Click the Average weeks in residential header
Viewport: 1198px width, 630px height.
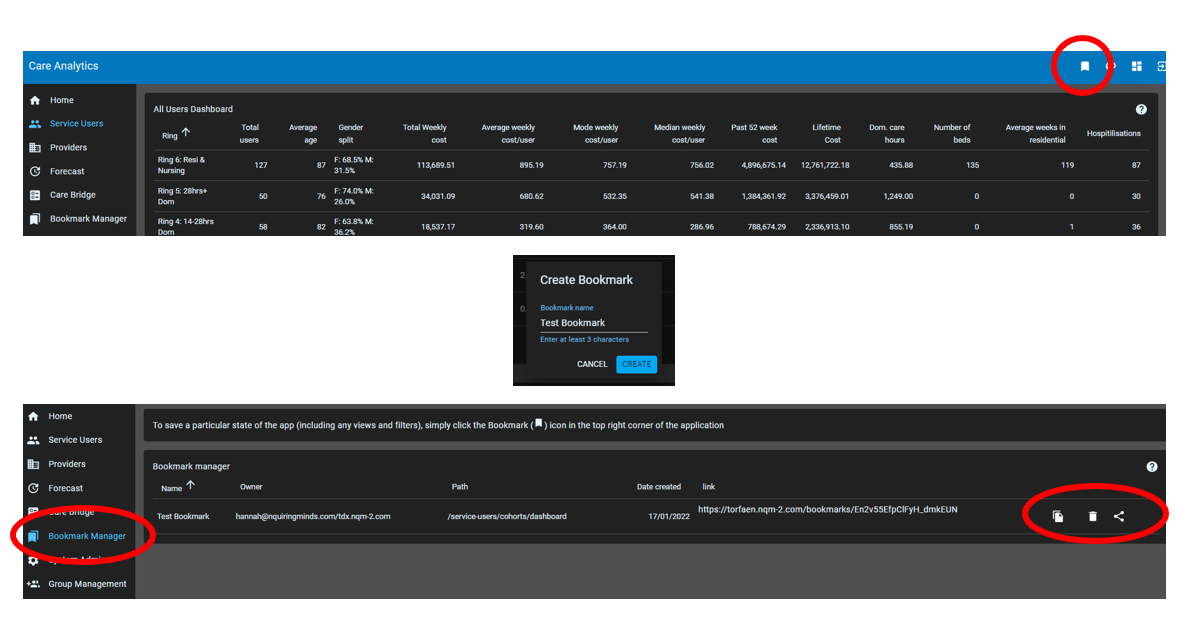pos(1035,134)
